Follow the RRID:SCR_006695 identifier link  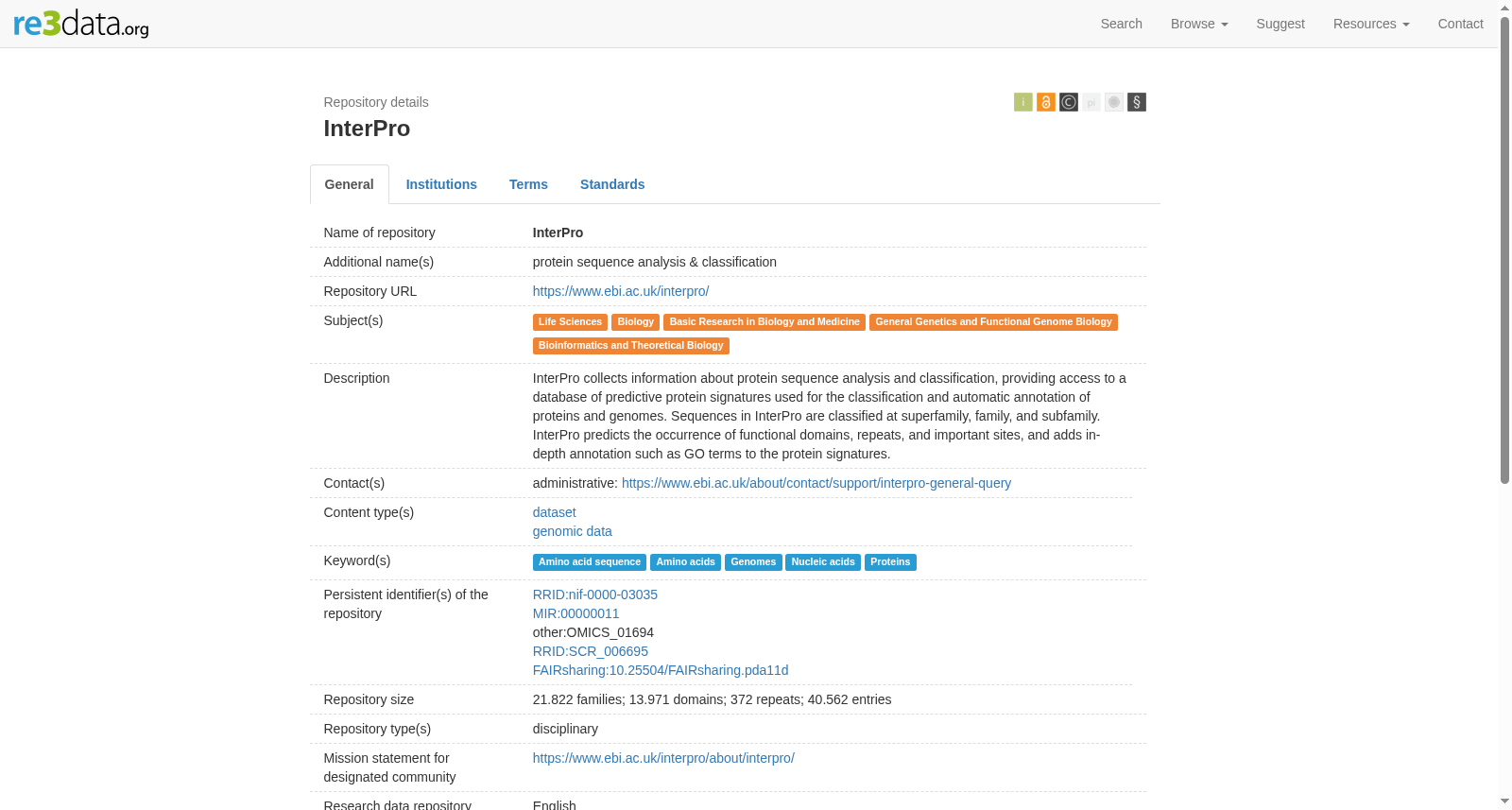(590, 651)
